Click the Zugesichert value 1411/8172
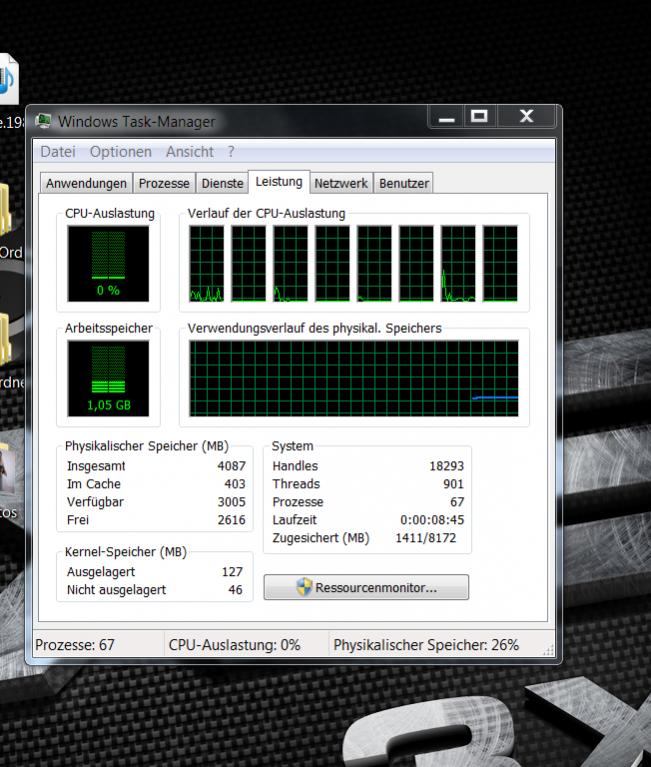This screenshot has width=651, height=767. pyautogui.click(x=426, y=538)
